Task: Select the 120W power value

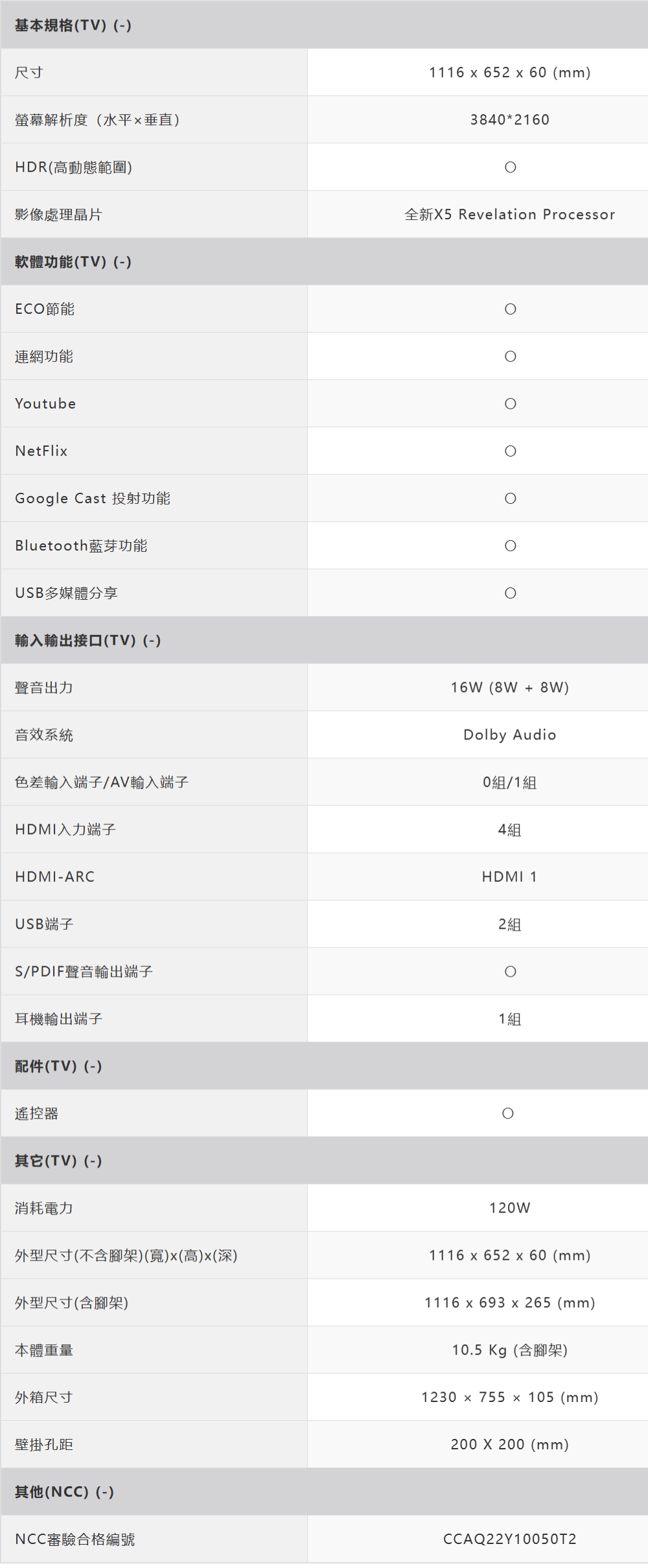Action: [x=510, y=1209]
